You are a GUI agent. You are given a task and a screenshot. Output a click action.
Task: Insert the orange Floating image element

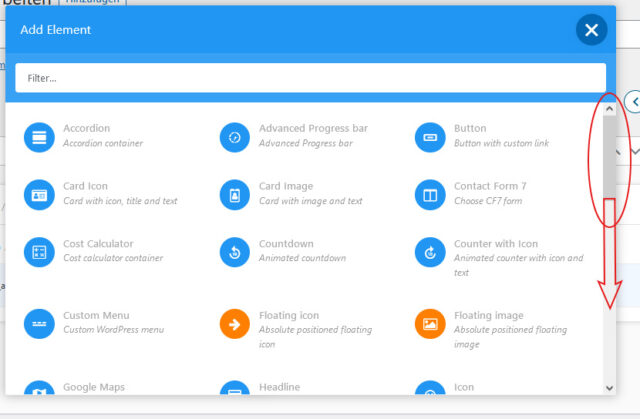(430, 324)
